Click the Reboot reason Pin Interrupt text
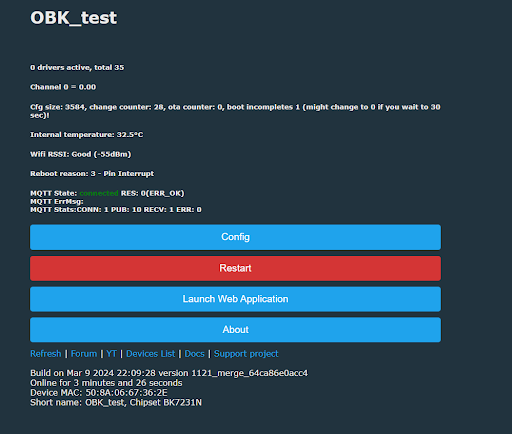This screenshot has height=434, width=512. 92,174
